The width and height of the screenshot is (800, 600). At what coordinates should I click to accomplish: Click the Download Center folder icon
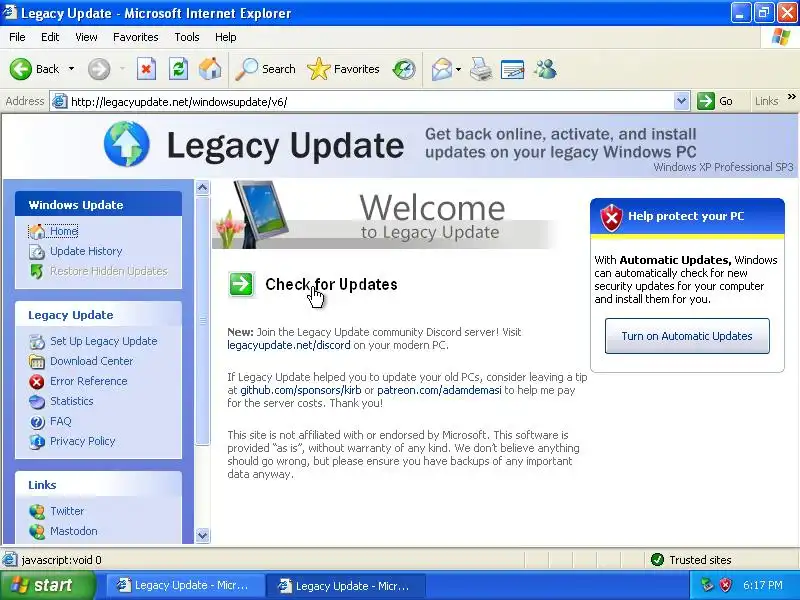coord(37,361)
